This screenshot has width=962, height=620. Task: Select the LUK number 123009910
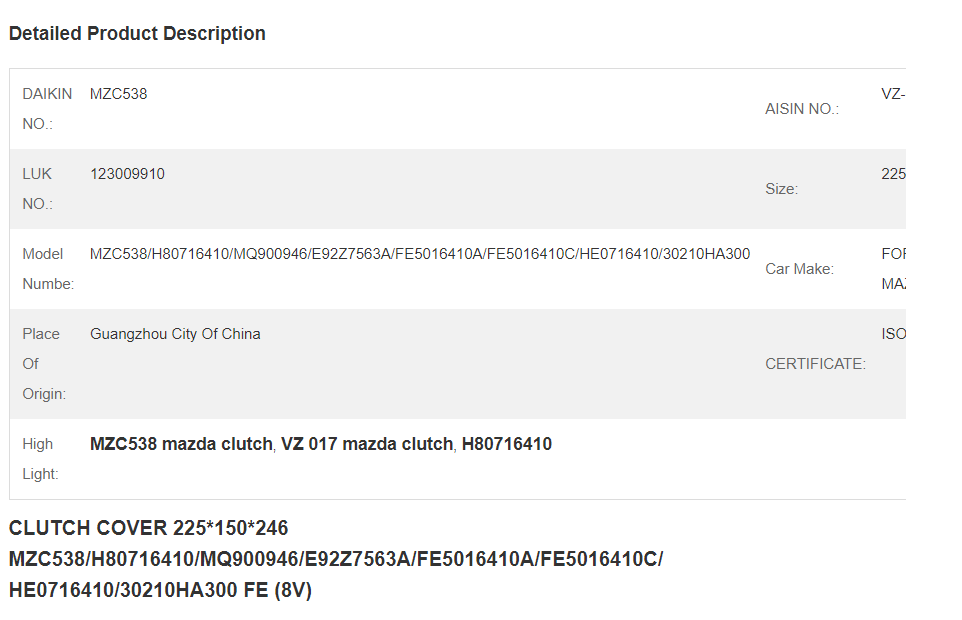click(127, 174)
